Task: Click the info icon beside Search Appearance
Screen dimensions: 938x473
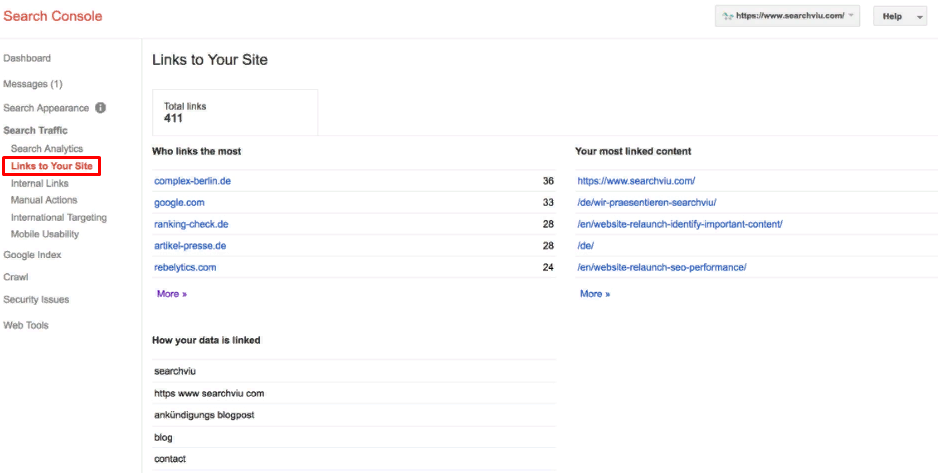Action: click(x=100, y=108)
